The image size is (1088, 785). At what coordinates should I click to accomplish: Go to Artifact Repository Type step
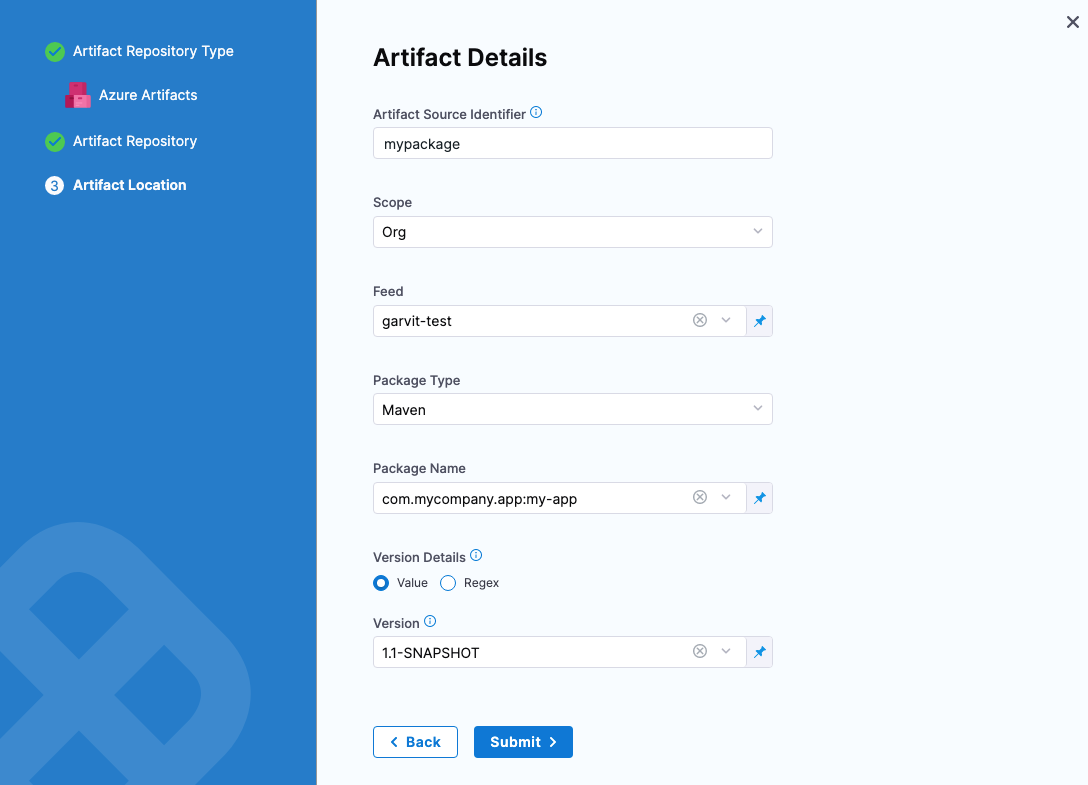(x=153, y=51)
